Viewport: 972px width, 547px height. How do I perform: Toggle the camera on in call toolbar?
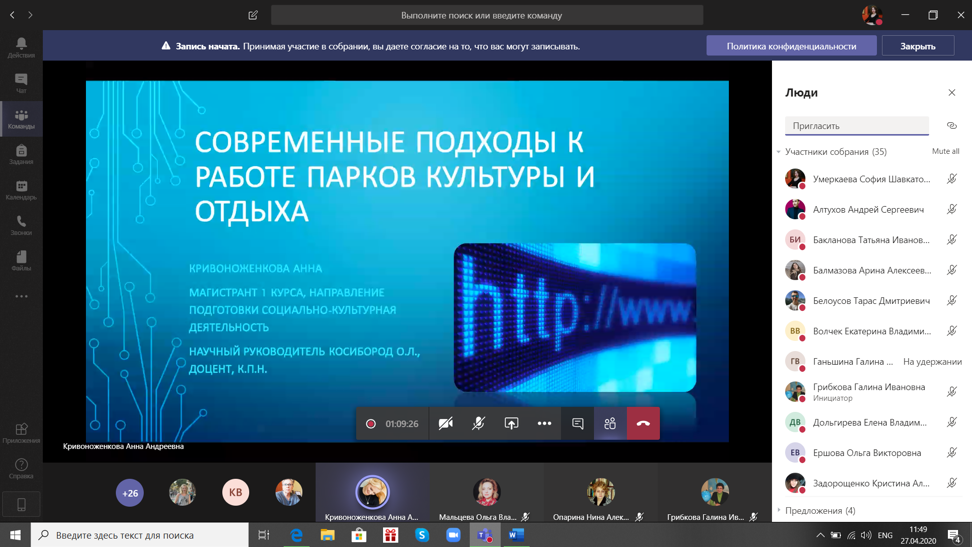click(446, 424)
